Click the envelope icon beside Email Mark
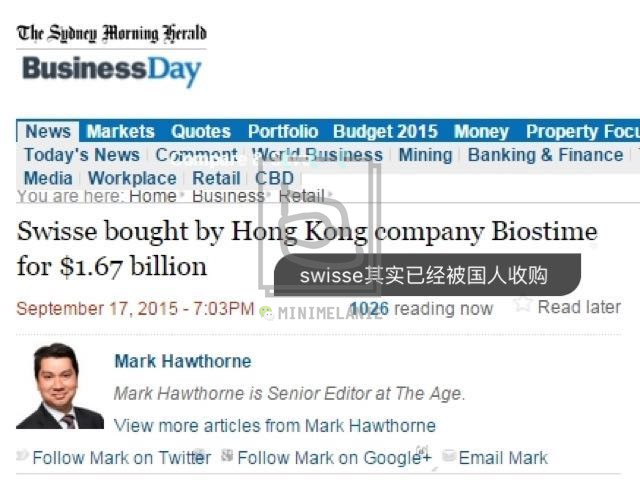This screenshot has height=492, width=640. 450,456
